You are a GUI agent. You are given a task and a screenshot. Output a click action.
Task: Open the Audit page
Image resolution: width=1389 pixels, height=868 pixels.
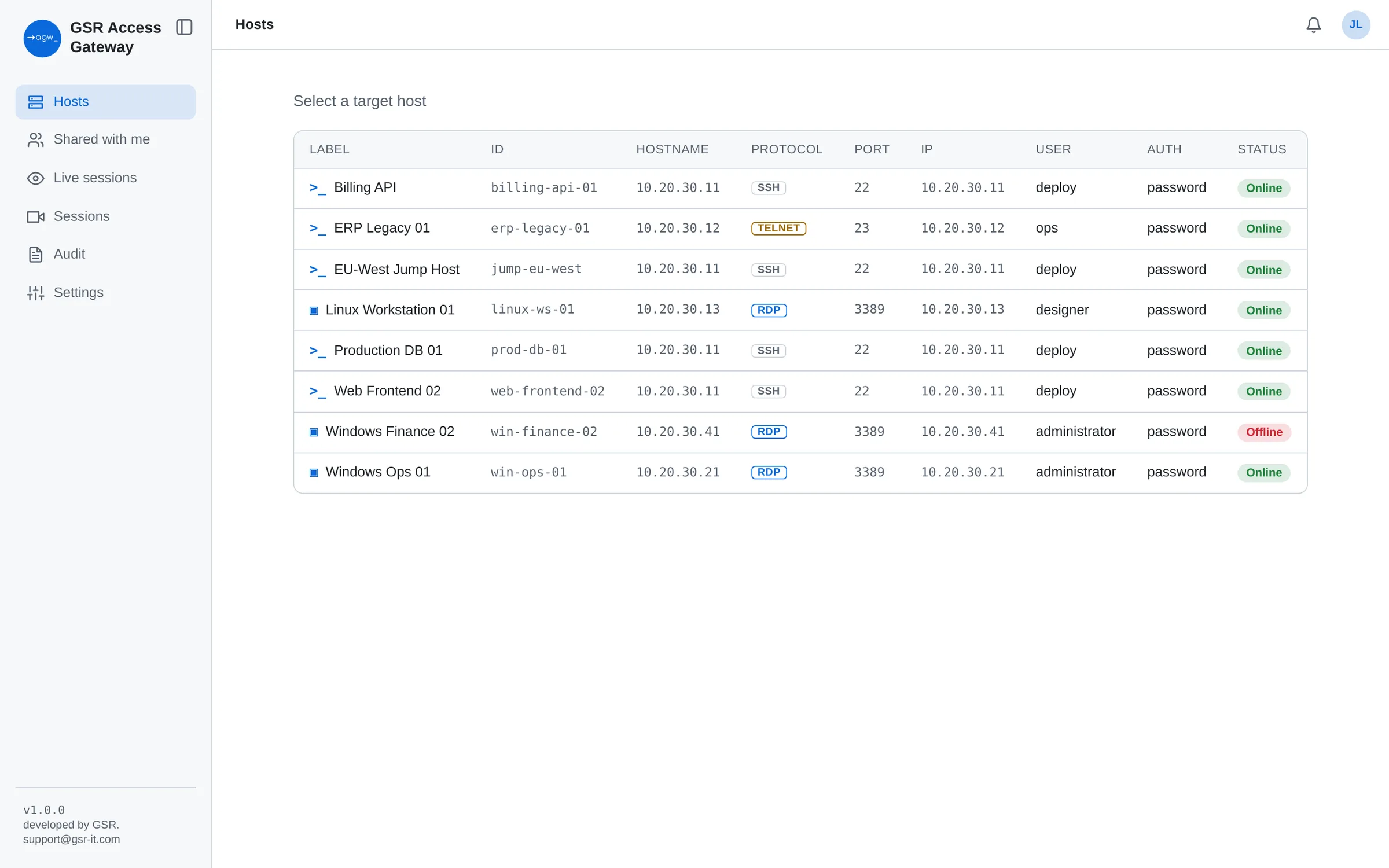point(105,255)
